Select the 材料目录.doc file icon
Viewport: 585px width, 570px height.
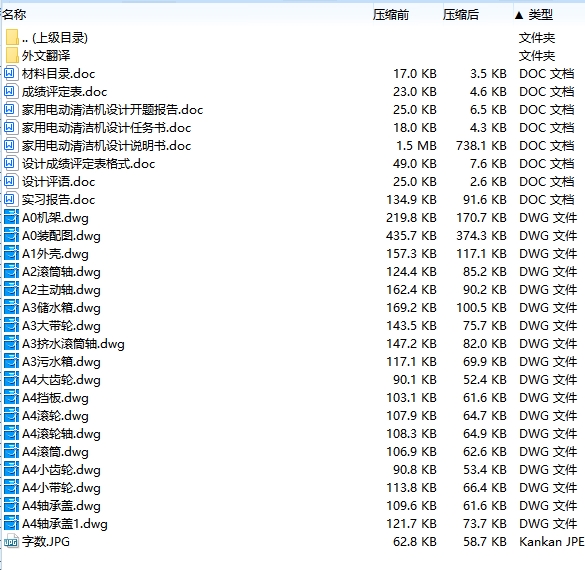(10, 73)
